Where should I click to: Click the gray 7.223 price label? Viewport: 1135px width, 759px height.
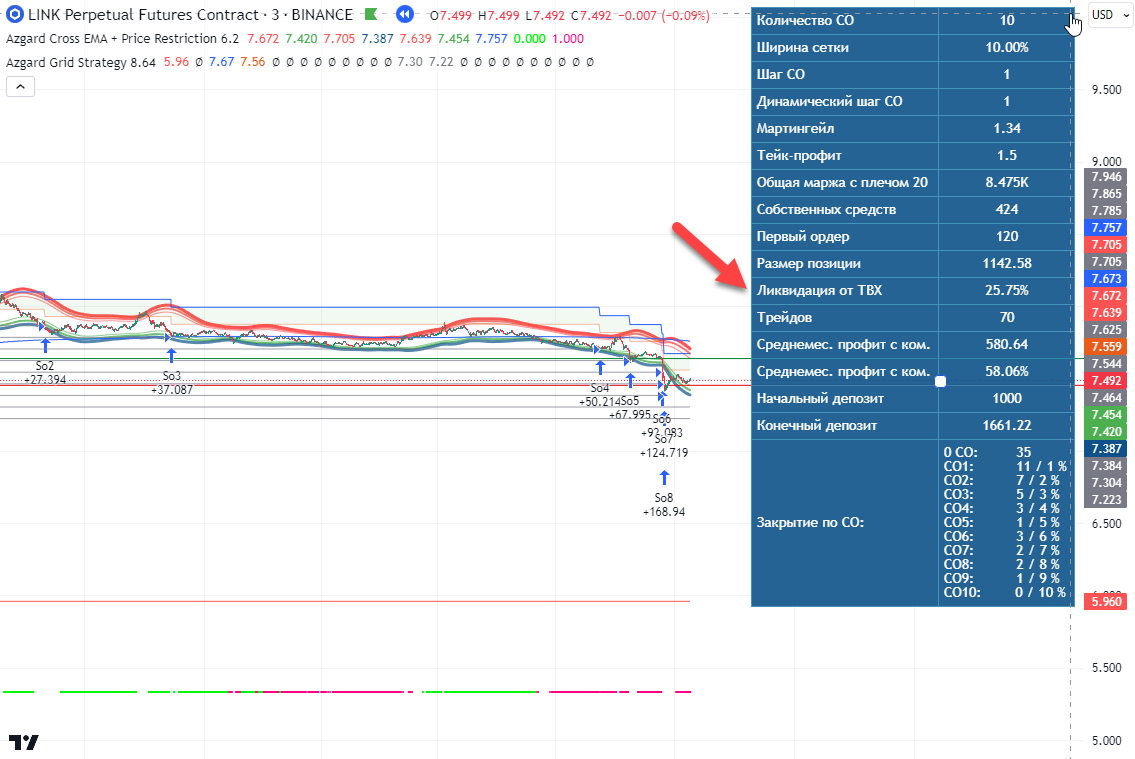tap(1105, 499)
